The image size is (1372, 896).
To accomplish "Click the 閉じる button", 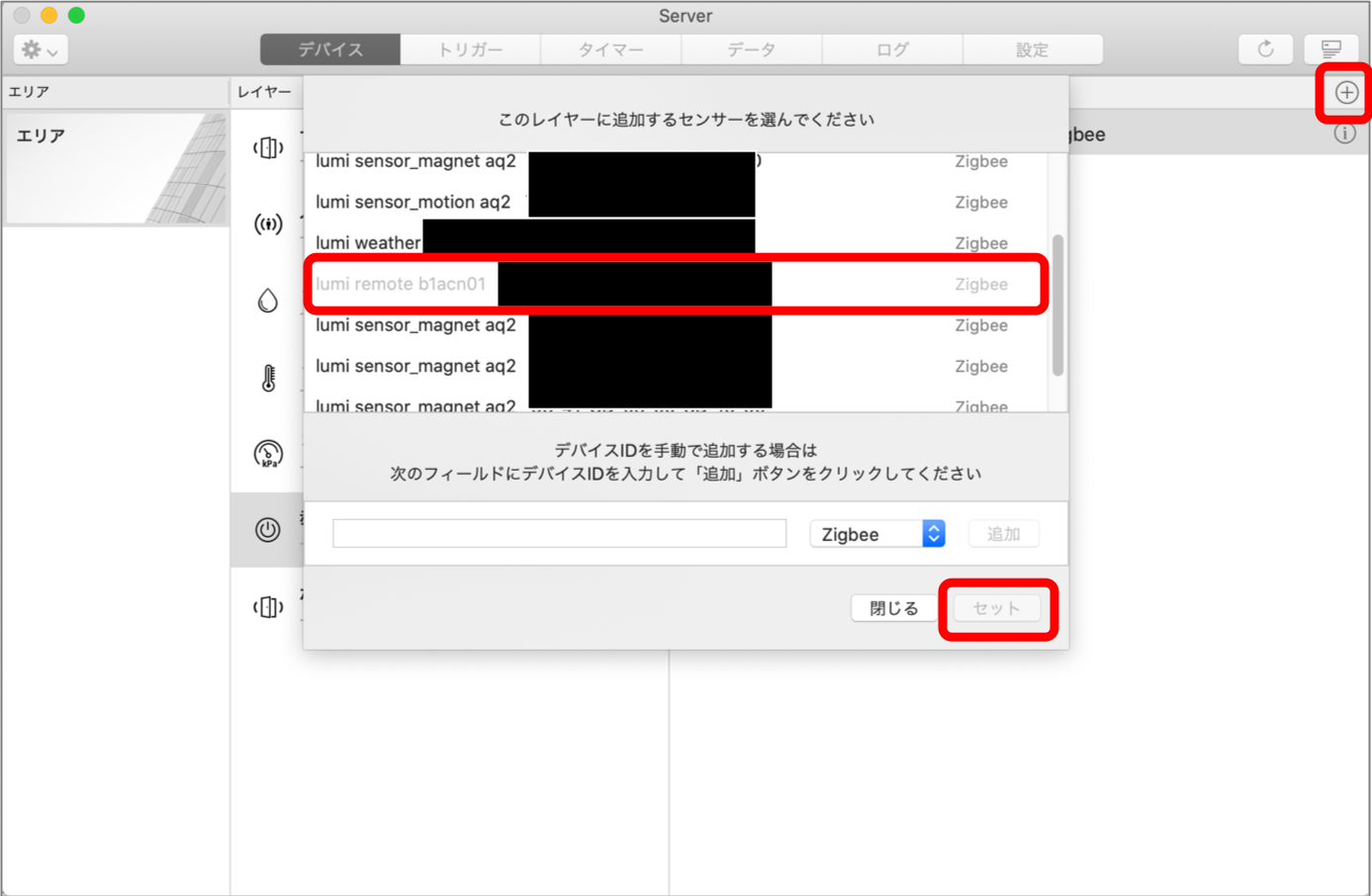I will pyautogui.click(x=894, y=608).
